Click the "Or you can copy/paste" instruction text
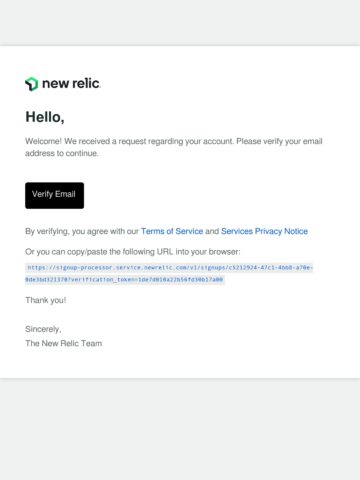The width and height of the screenshot is (360, 480). 133,252
